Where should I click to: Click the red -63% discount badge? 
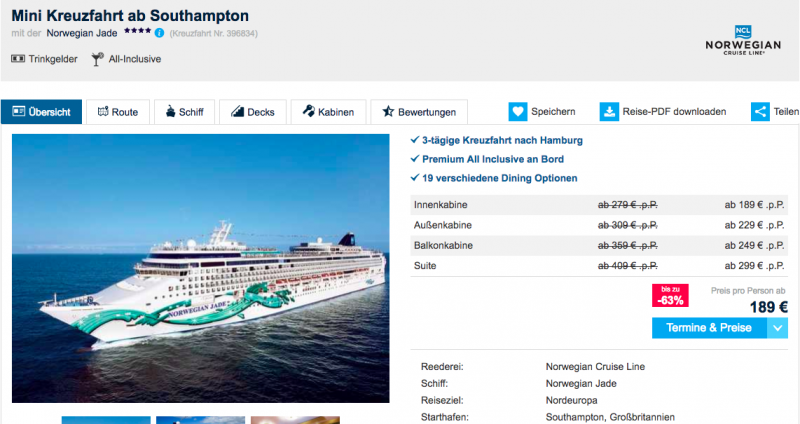coord(670,295)
